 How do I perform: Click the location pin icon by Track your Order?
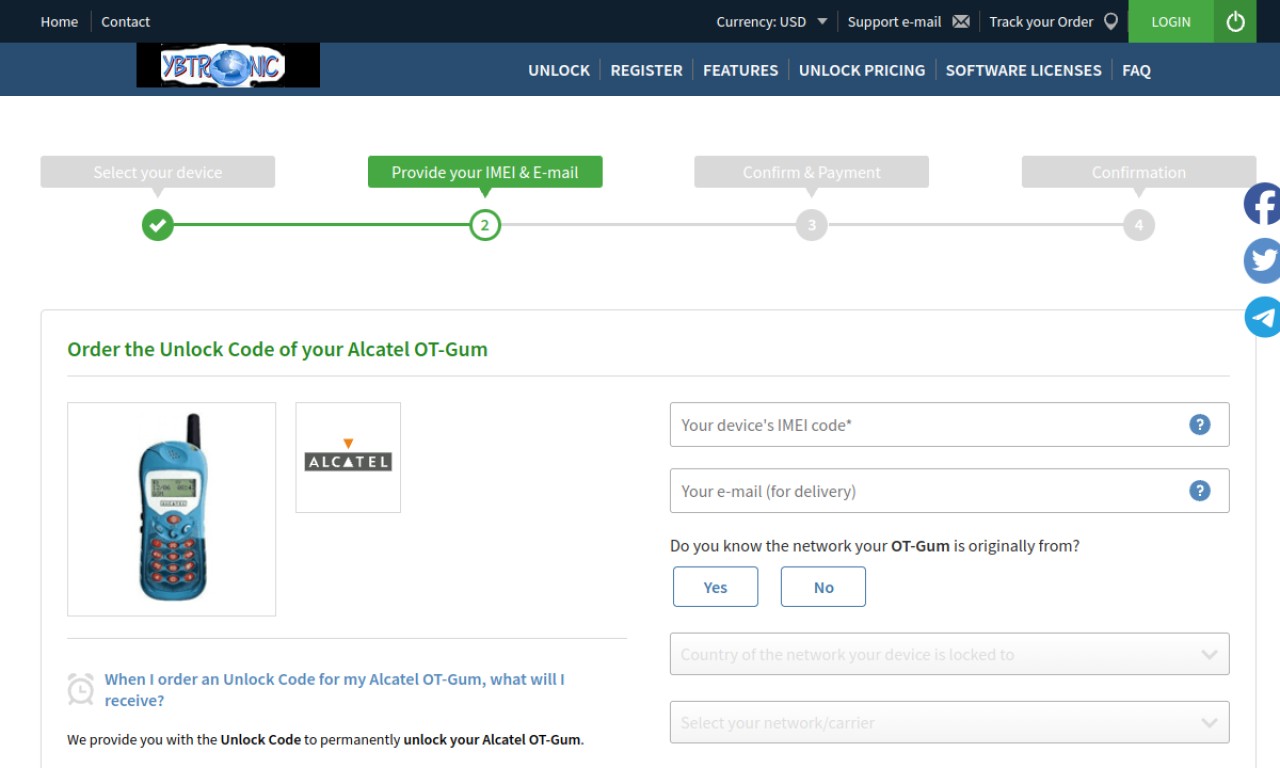(x=1110, y=22)
